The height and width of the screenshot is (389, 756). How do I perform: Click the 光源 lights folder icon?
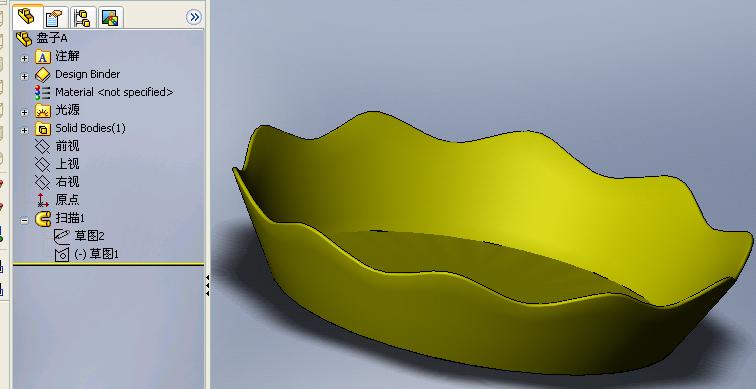pos(43,111)
